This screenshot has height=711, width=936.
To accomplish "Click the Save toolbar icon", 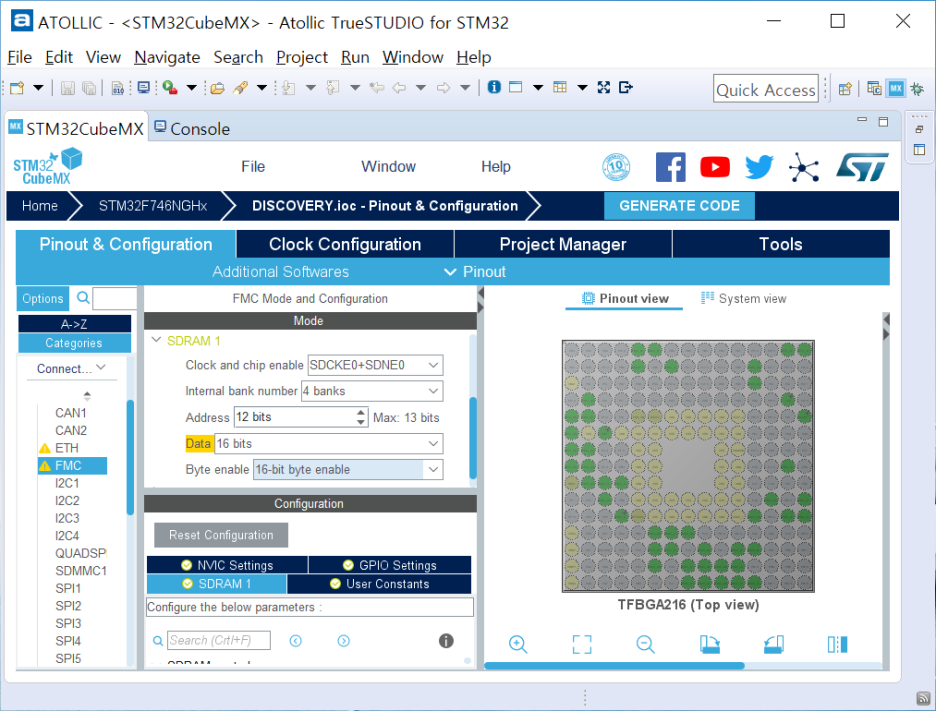I will pos(67,88).
